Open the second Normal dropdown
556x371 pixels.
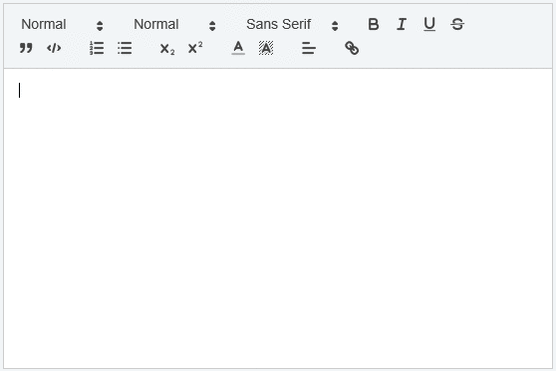[x=175, y=24]
